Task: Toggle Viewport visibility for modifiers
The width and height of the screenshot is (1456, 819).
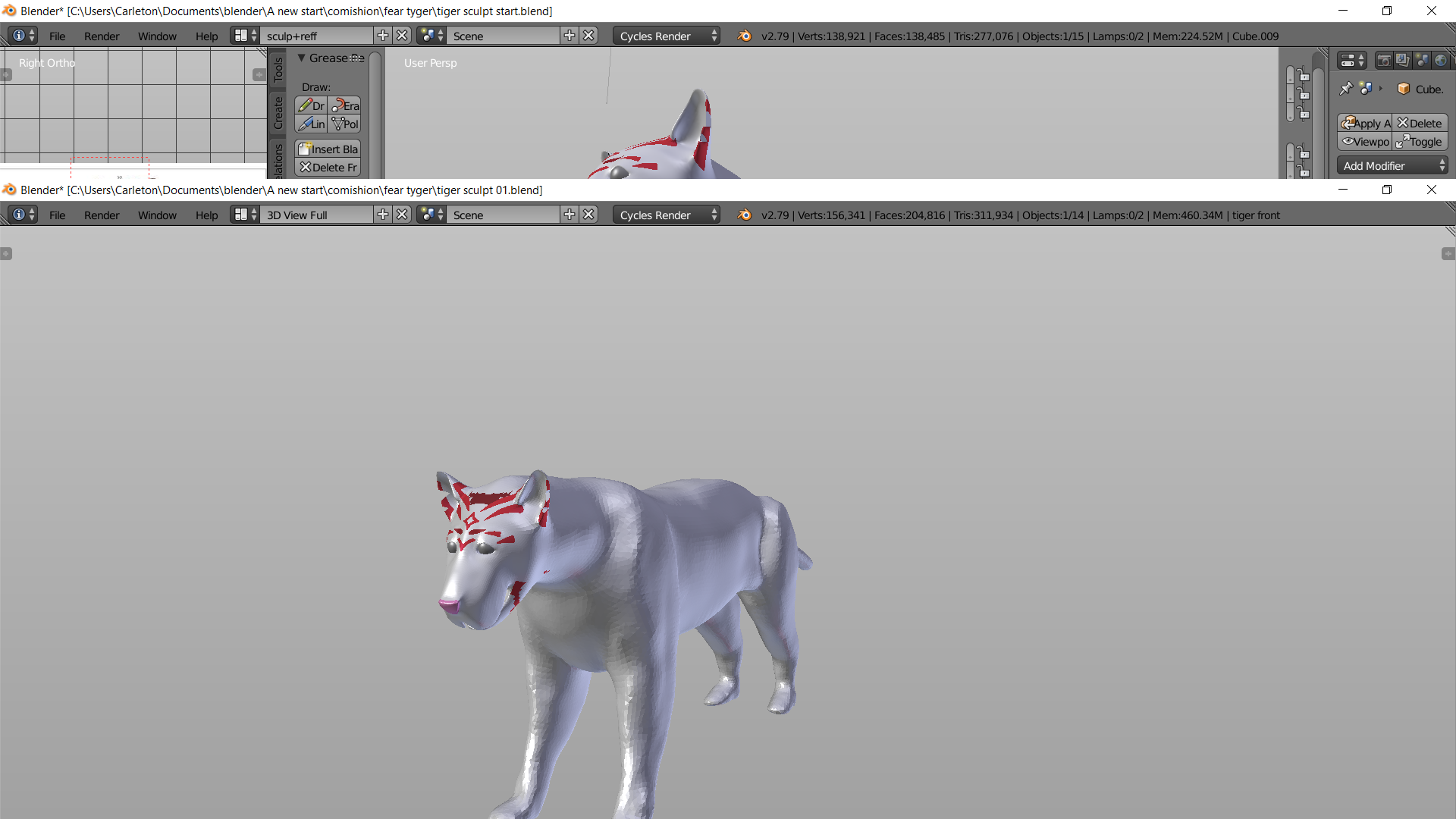Action: pos(1365,142)
